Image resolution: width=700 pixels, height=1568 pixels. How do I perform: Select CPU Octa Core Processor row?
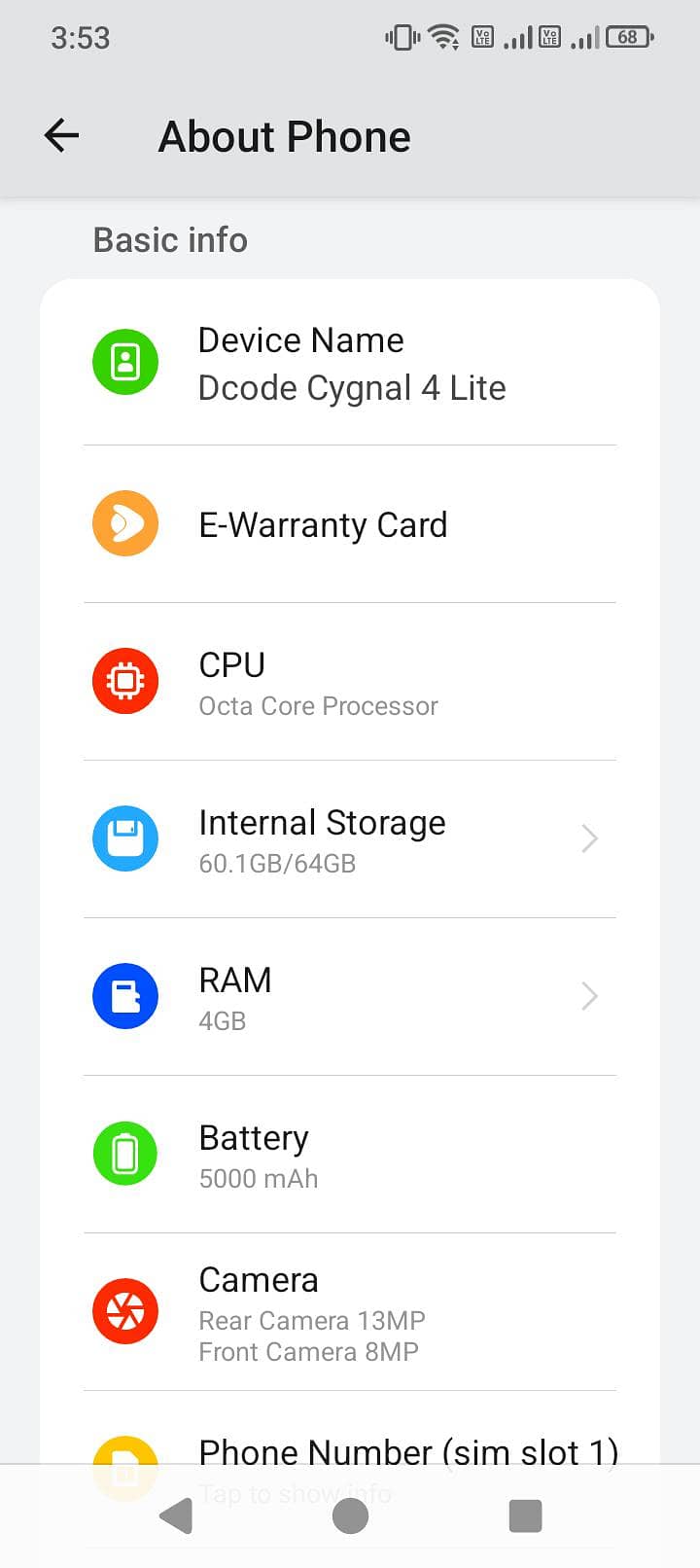pyautogui.click(x=350, y=682)
